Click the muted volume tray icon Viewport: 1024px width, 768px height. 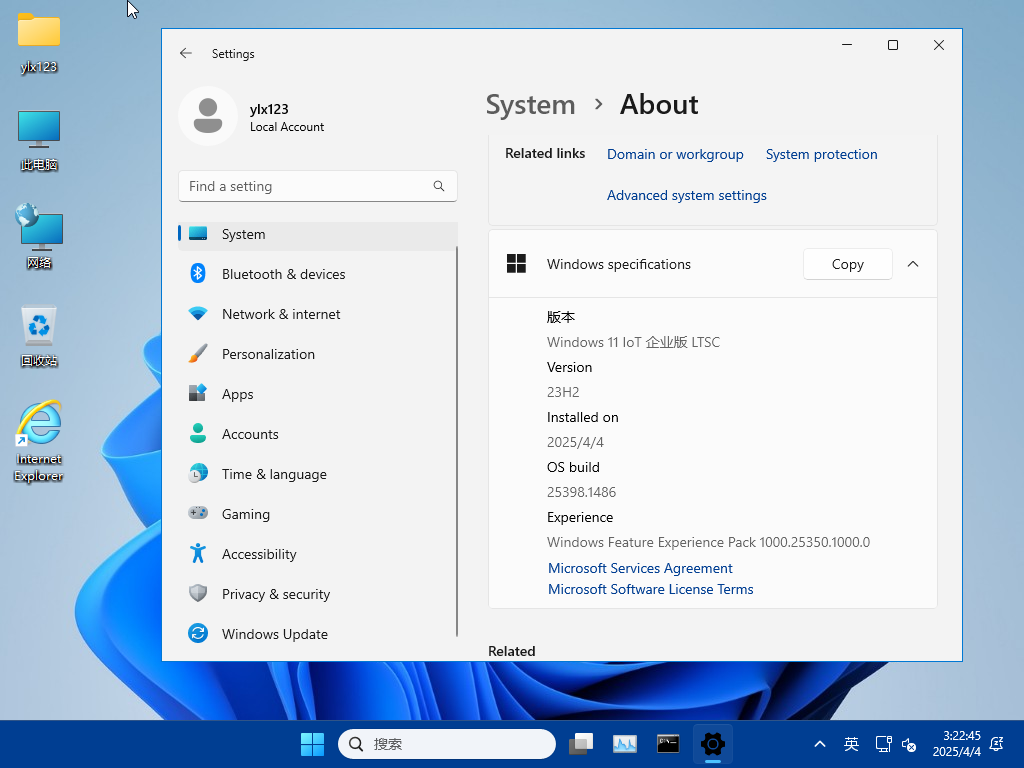tap(908, 744)
